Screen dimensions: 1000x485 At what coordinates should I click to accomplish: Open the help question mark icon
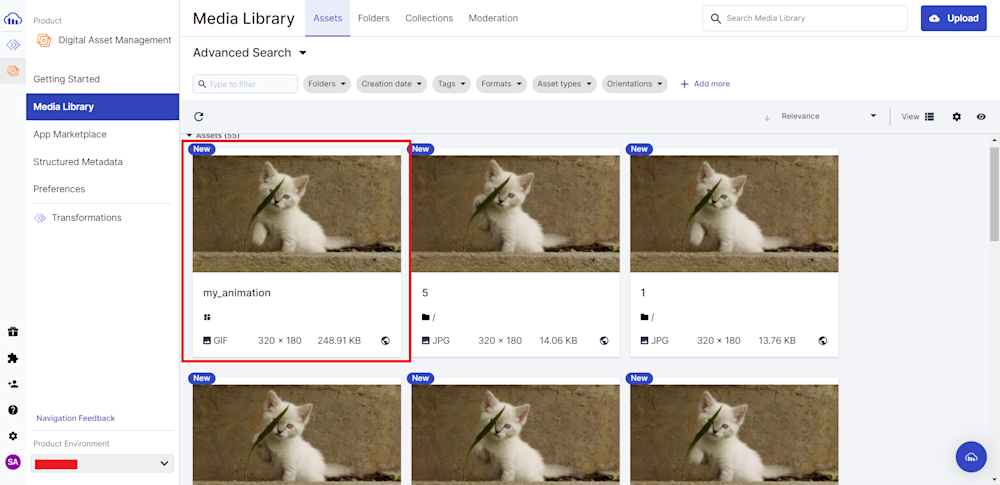pos(13,410)
